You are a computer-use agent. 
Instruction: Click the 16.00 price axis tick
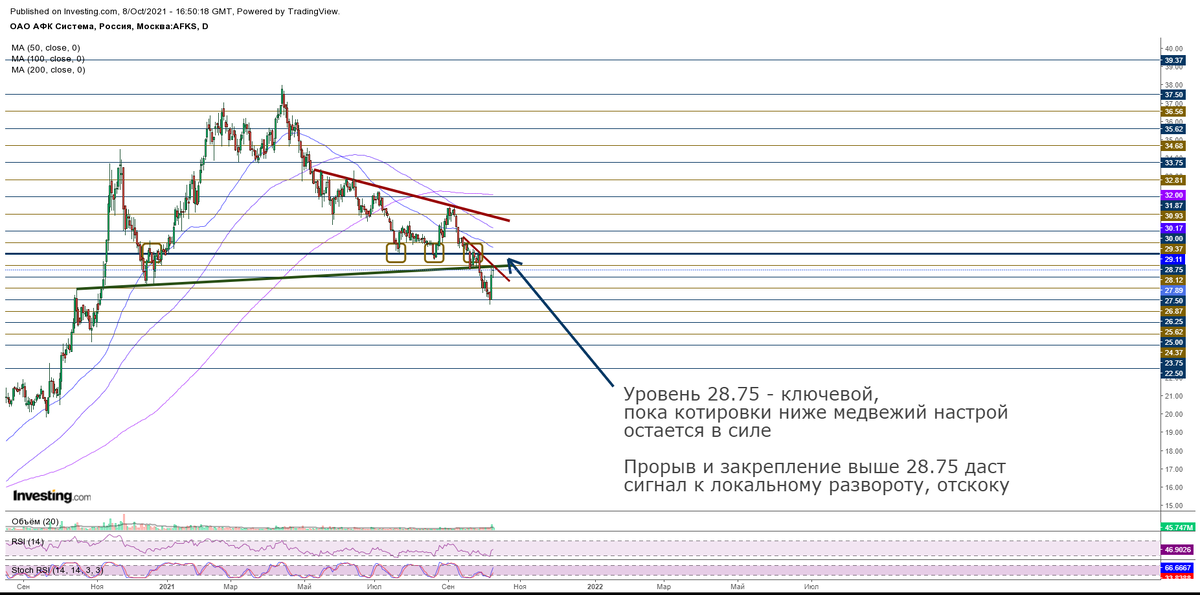point(1174,488)
